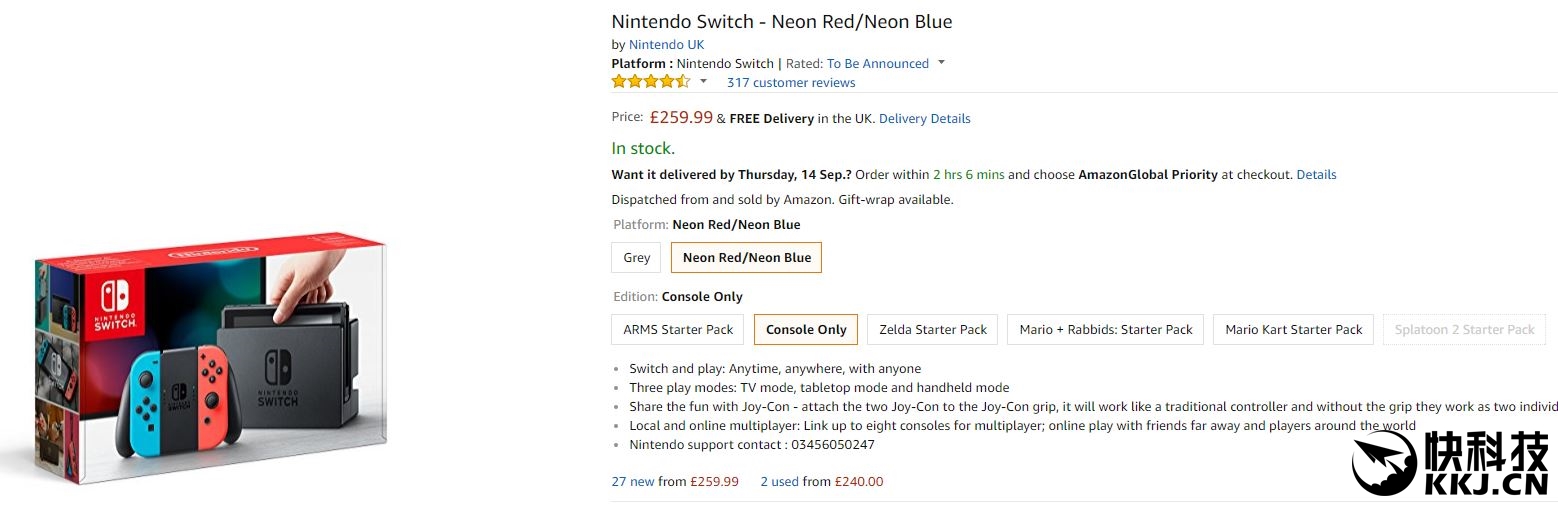Expand the star rating dropdown arrow
Image resolution: width=1558 pixels, height=506 pixels.
[x=703, y=81]
